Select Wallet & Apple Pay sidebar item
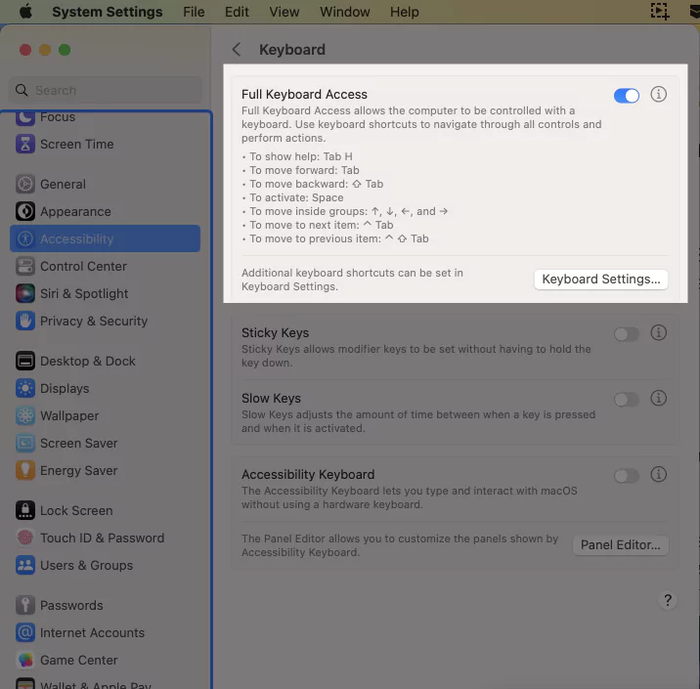The width and height of the screenshot is (700, 689). [105, 684]
